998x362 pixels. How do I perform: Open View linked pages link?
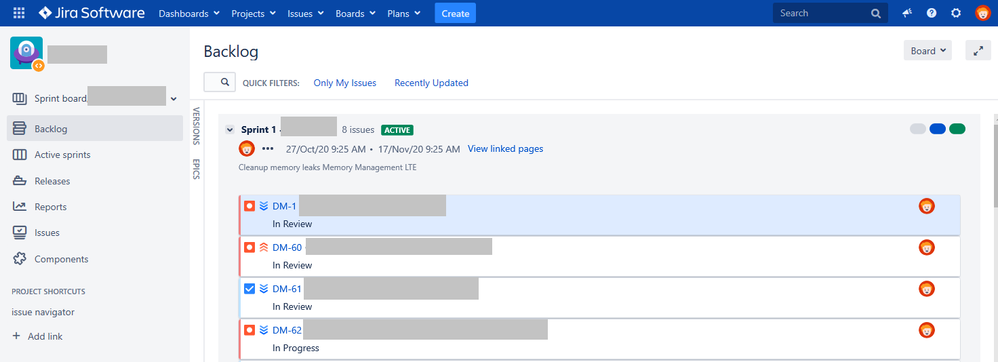505,149
